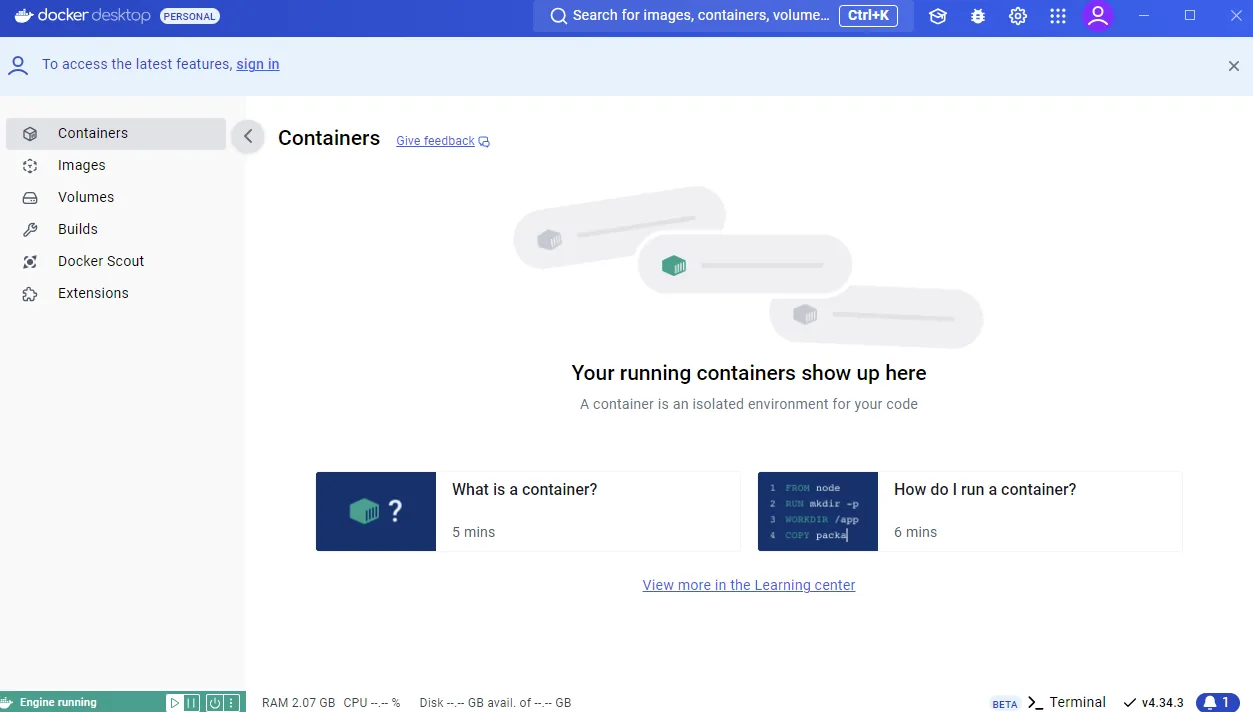This screenshot has width=1253, height=712.
Task: Click the RAM 2.07 GB status text
Action: (x=298, y=703)
